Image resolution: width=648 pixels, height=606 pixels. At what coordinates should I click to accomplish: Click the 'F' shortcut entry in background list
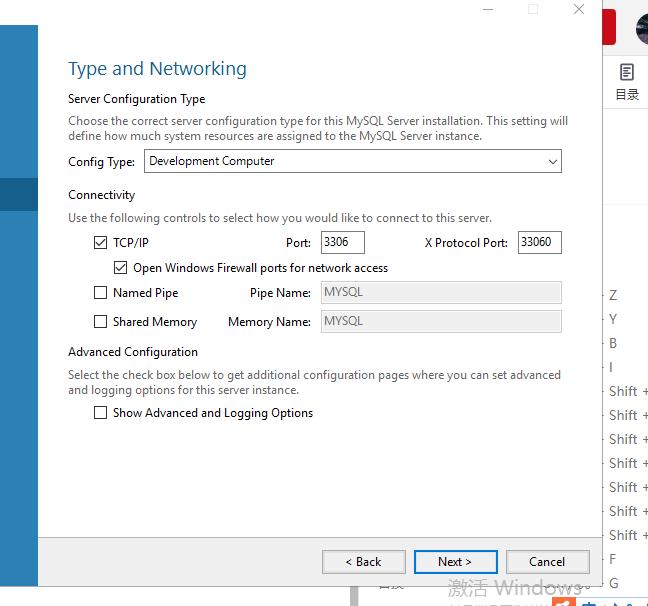[x=612, y=559]
